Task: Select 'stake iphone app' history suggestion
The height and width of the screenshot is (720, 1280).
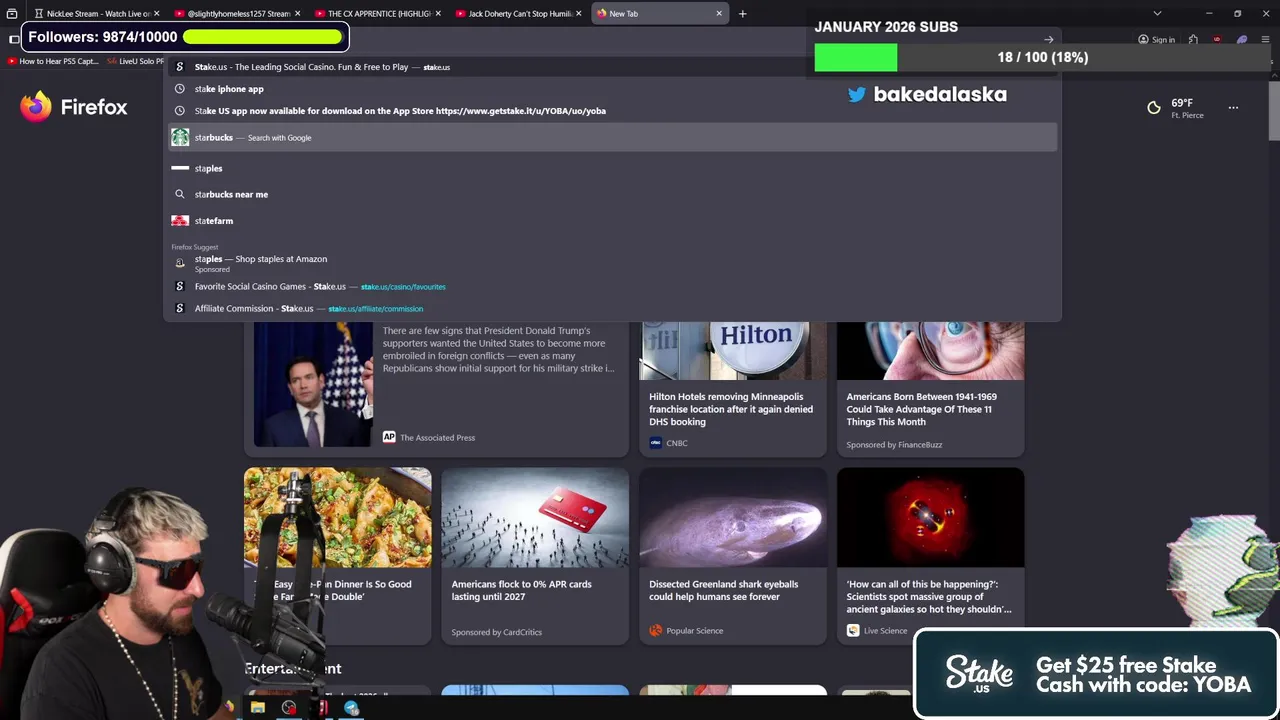Action: pos(612,89)
